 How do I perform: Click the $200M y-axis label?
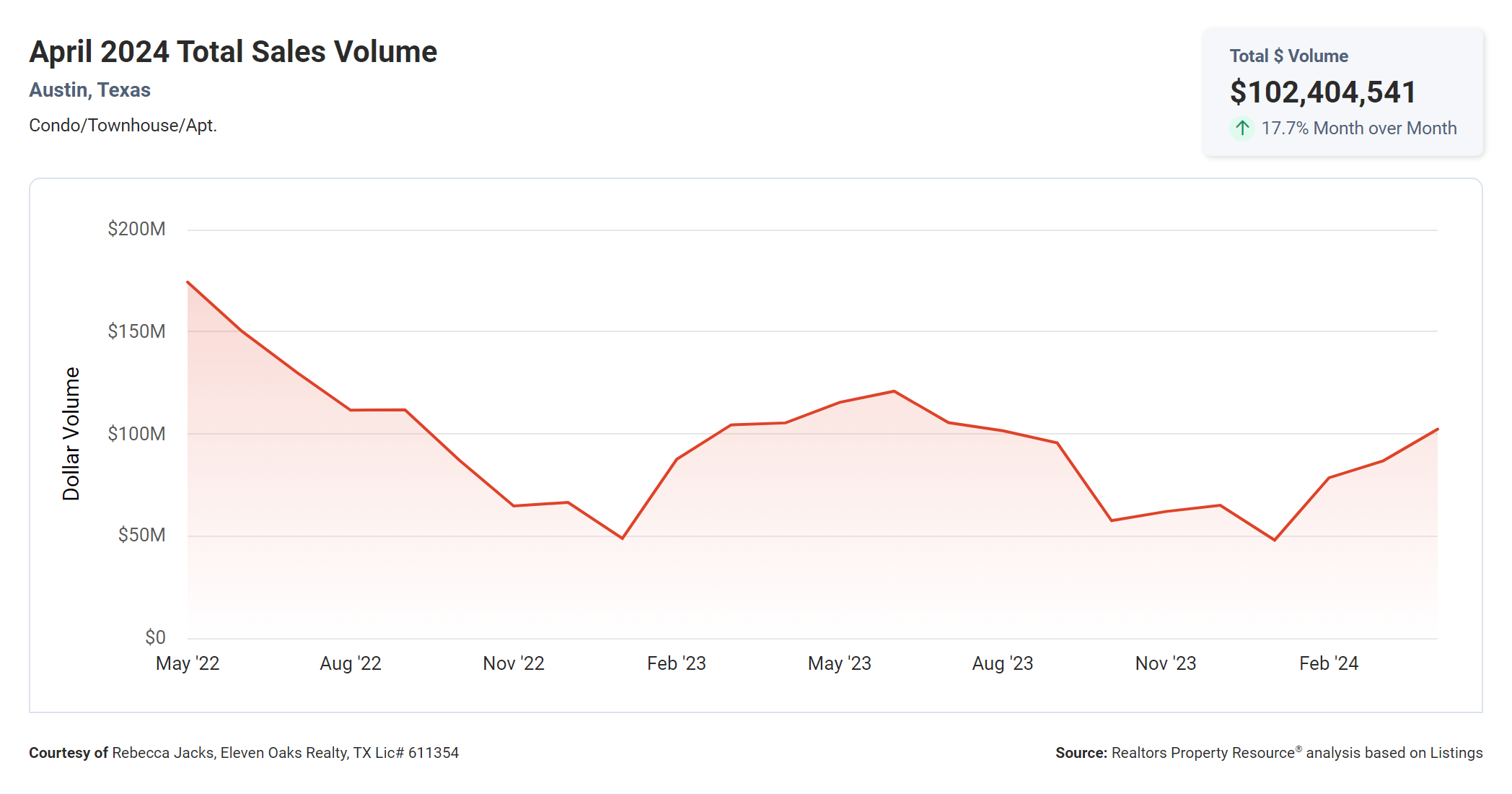coord(136,229)
